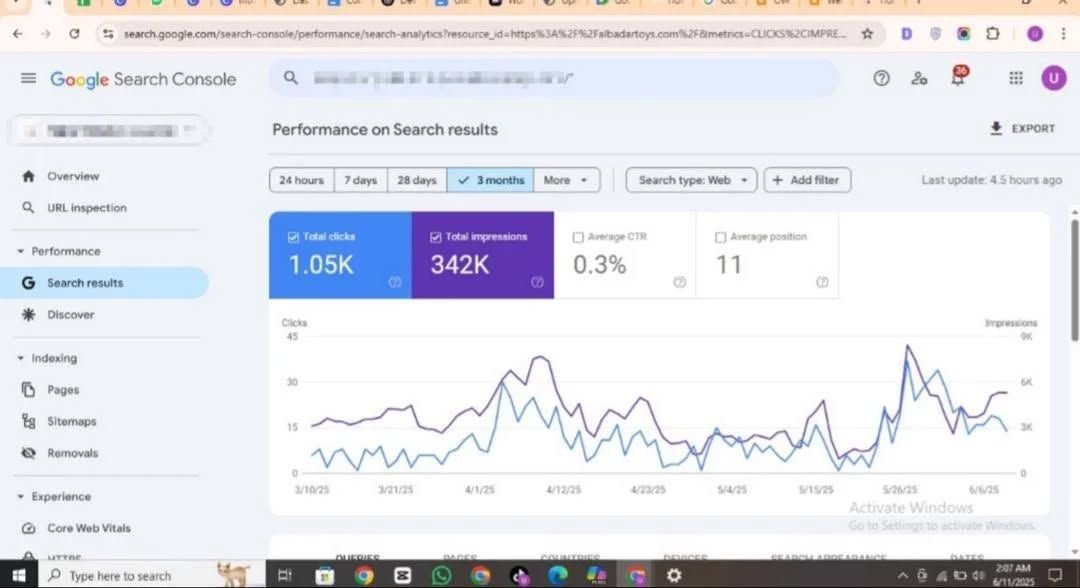Open the notifications bell icon
1080x588 pixels.
pyautogui.click(x=958, y=79)
